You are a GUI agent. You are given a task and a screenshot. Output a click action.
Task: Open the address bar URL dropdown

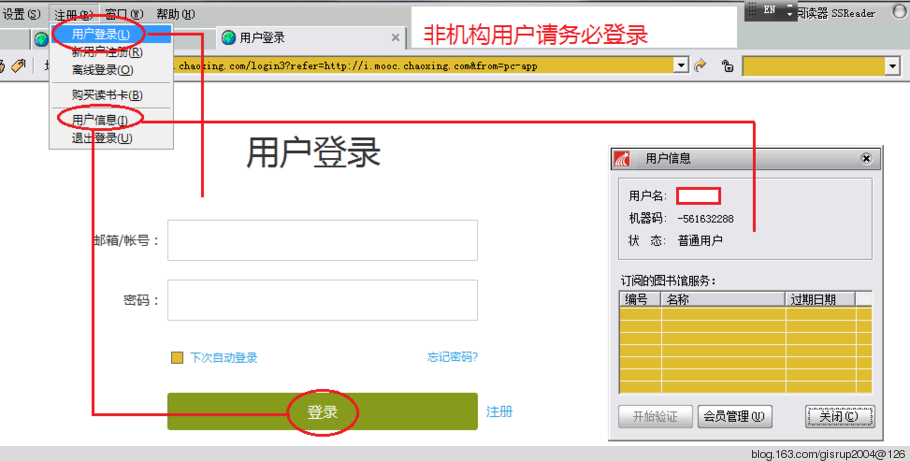click(x=681, y=66)
